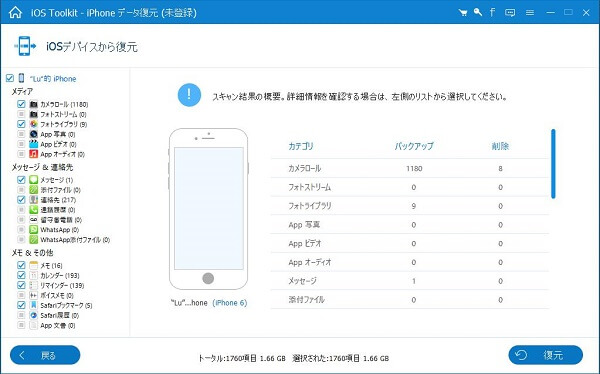The height and width of the screenshot is (374, 600).
Task: Open the Facebook icon in title bar
Action: 492,12
